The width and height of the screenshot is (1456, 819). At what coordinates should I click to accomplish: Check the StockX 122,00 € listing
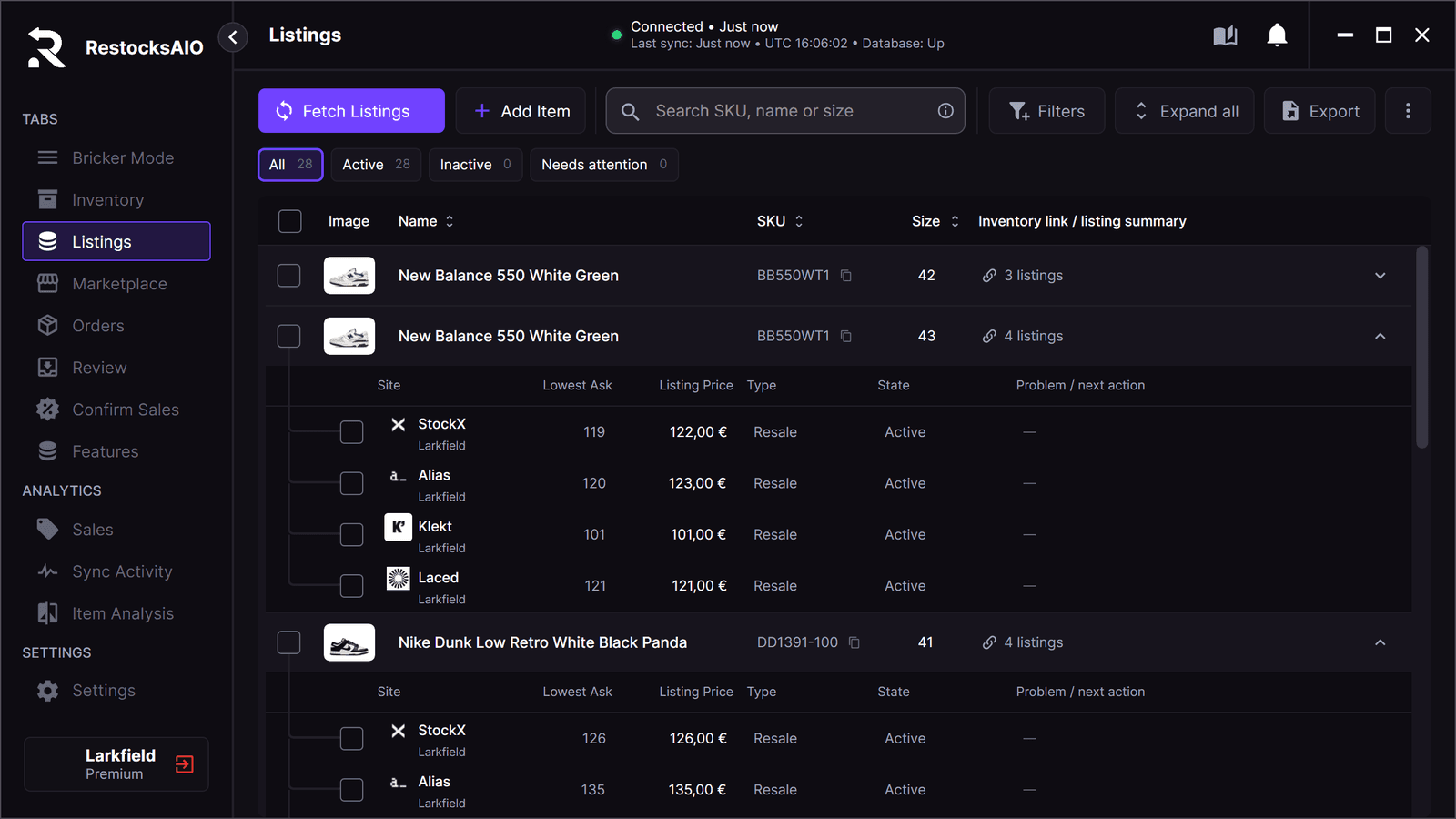pos(351,432)
